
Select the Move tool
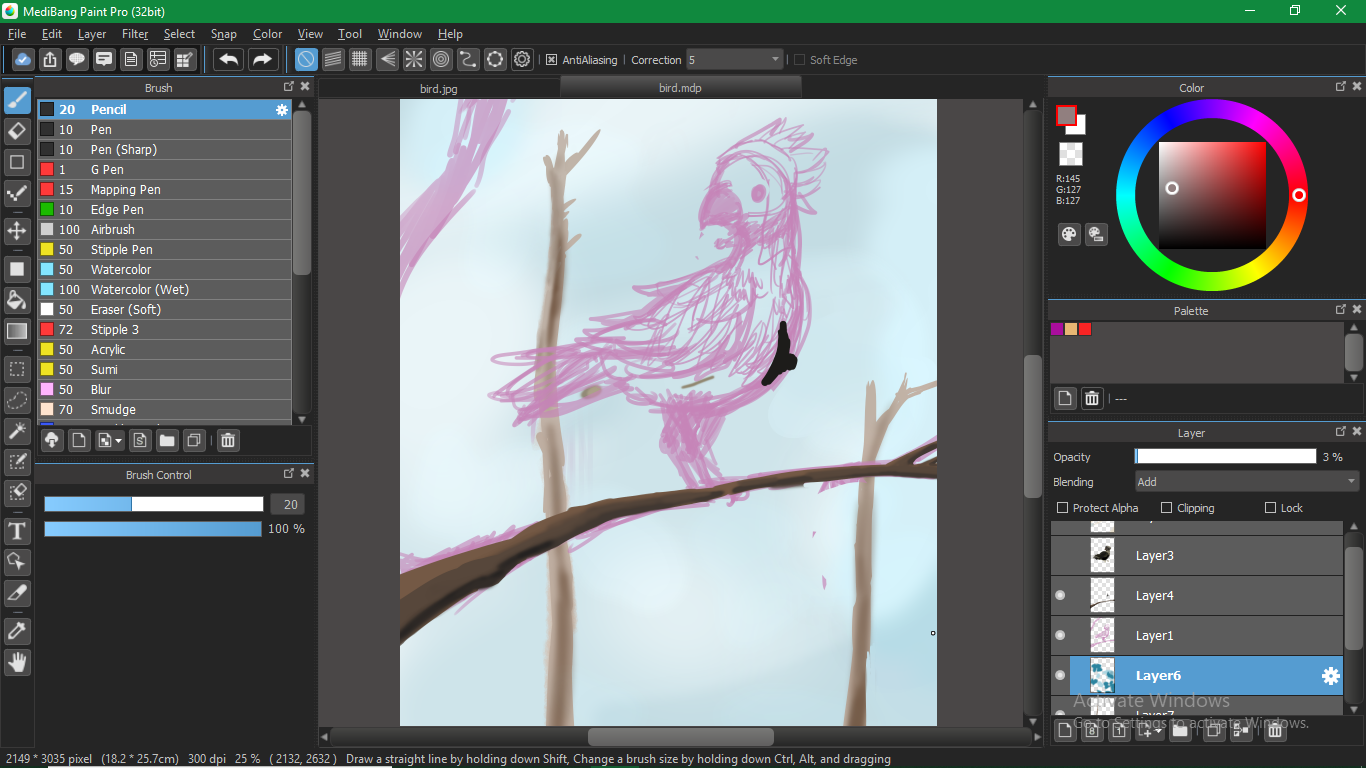tap(17, 231)
